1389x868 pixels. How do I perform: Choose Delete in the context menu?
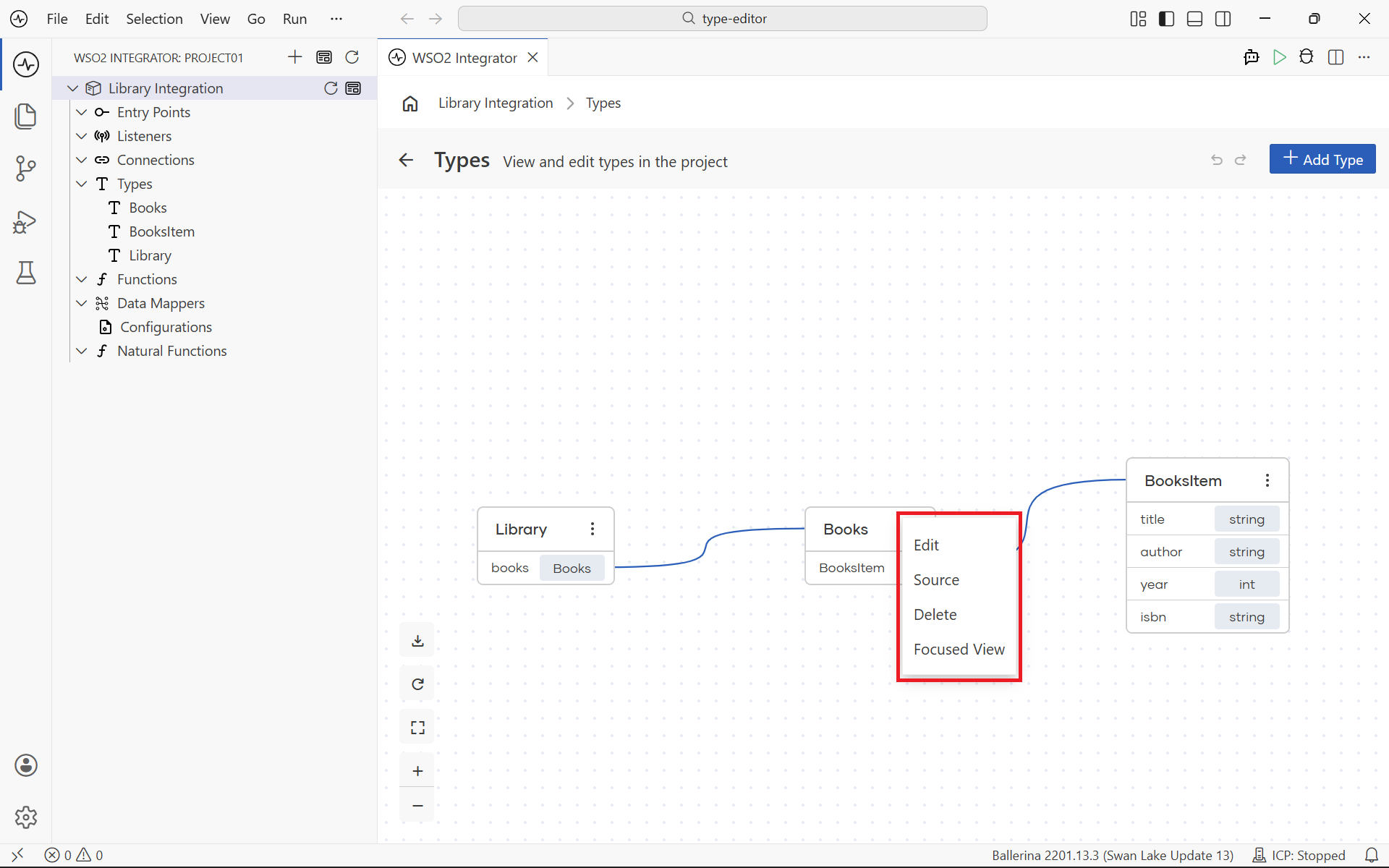(x=959, y=615)
